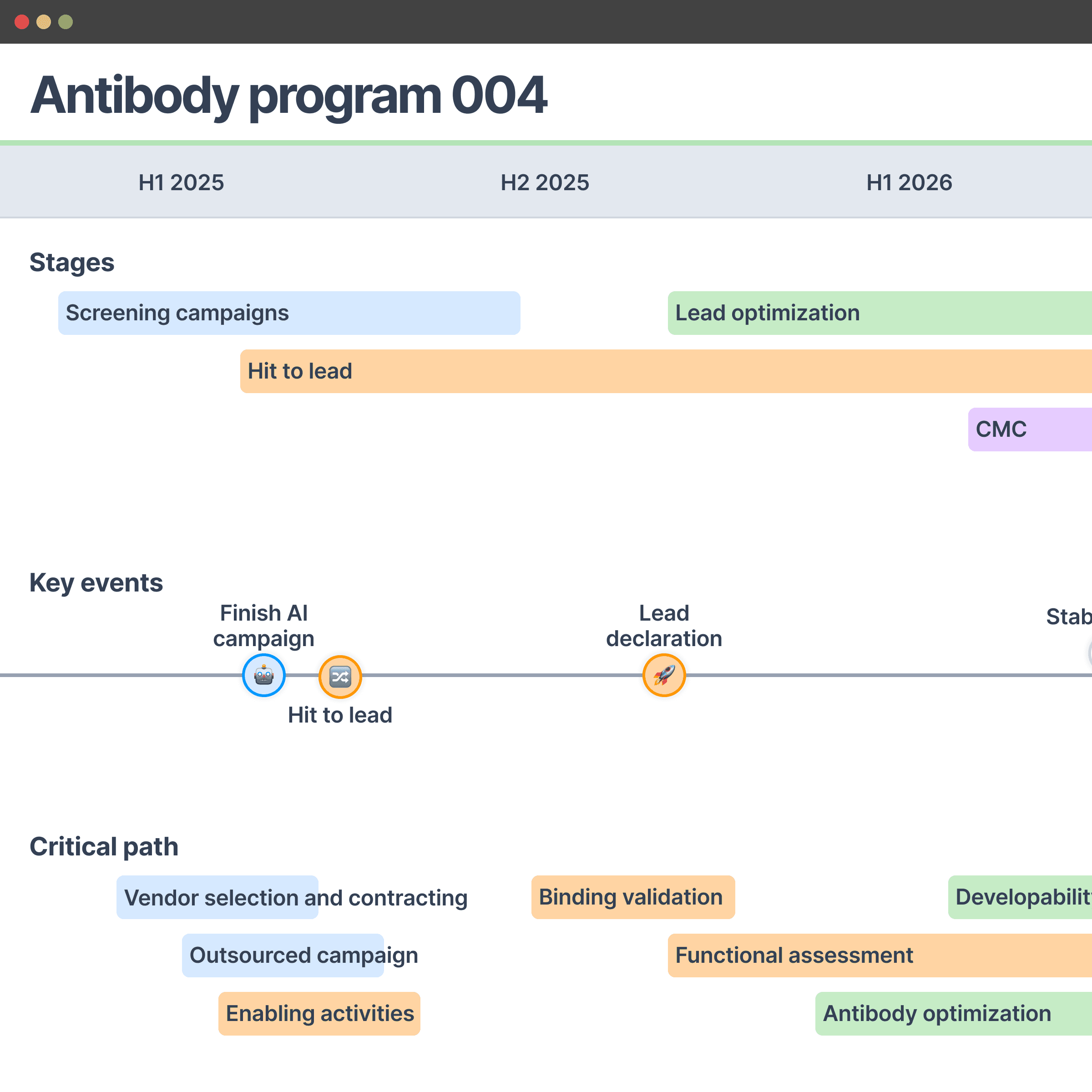Click the green maximize window dot
Viewport: 1092px width, 1092px height.
(66, 22)
